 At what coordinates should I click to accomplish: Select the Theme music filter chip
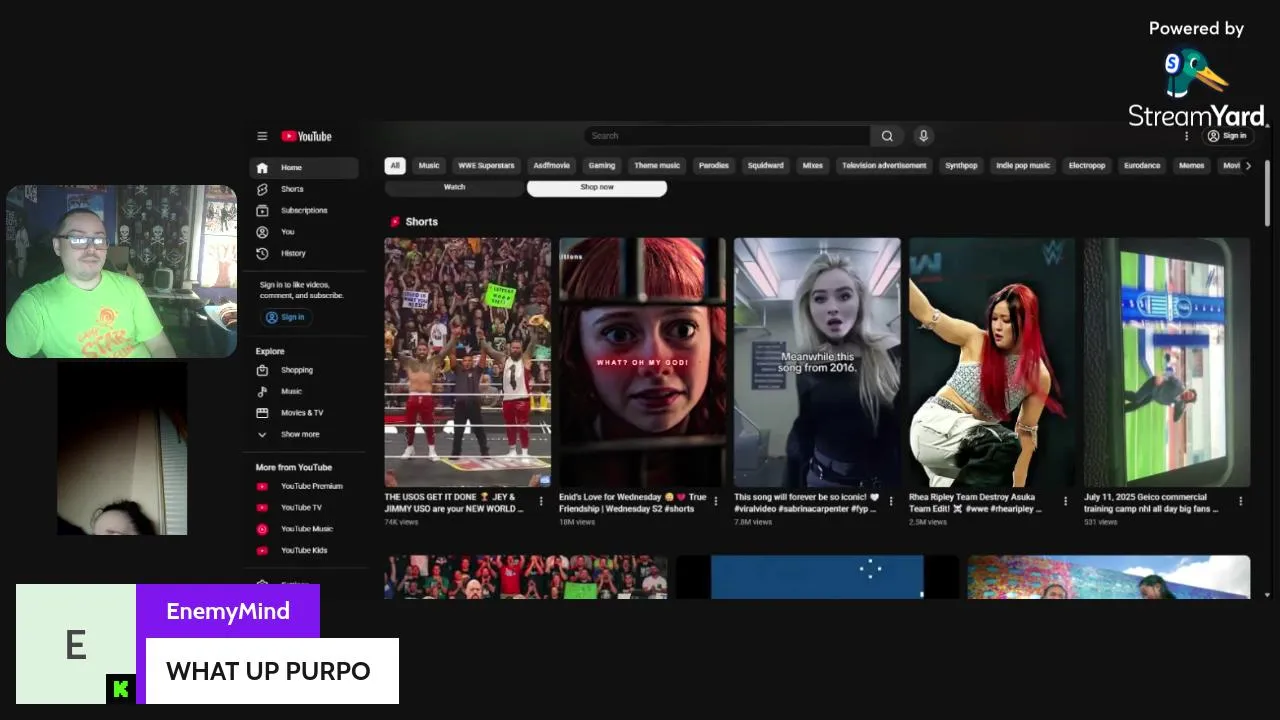click(657, 166)
